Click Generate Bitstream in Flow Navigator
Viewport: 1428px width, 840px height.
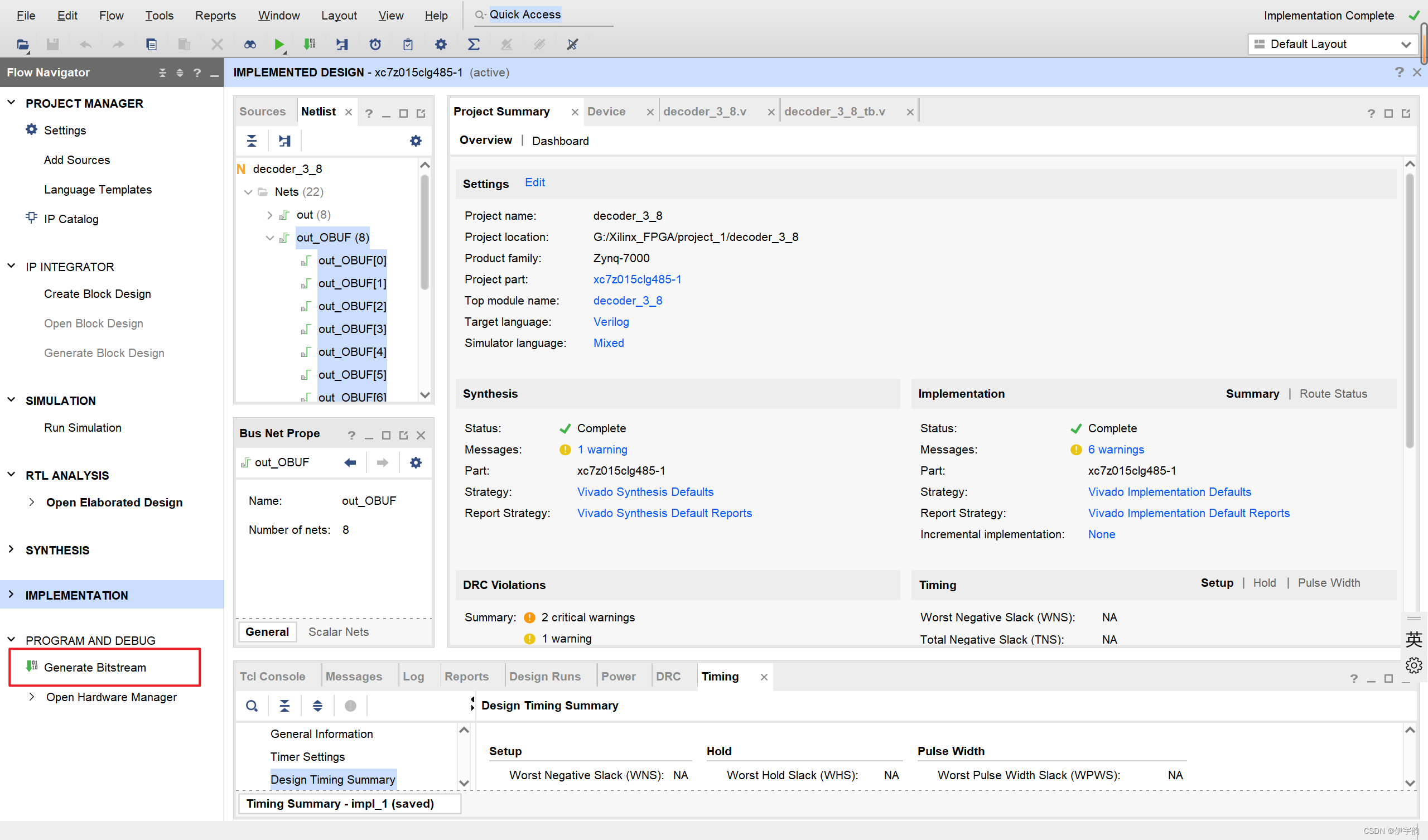95,667
